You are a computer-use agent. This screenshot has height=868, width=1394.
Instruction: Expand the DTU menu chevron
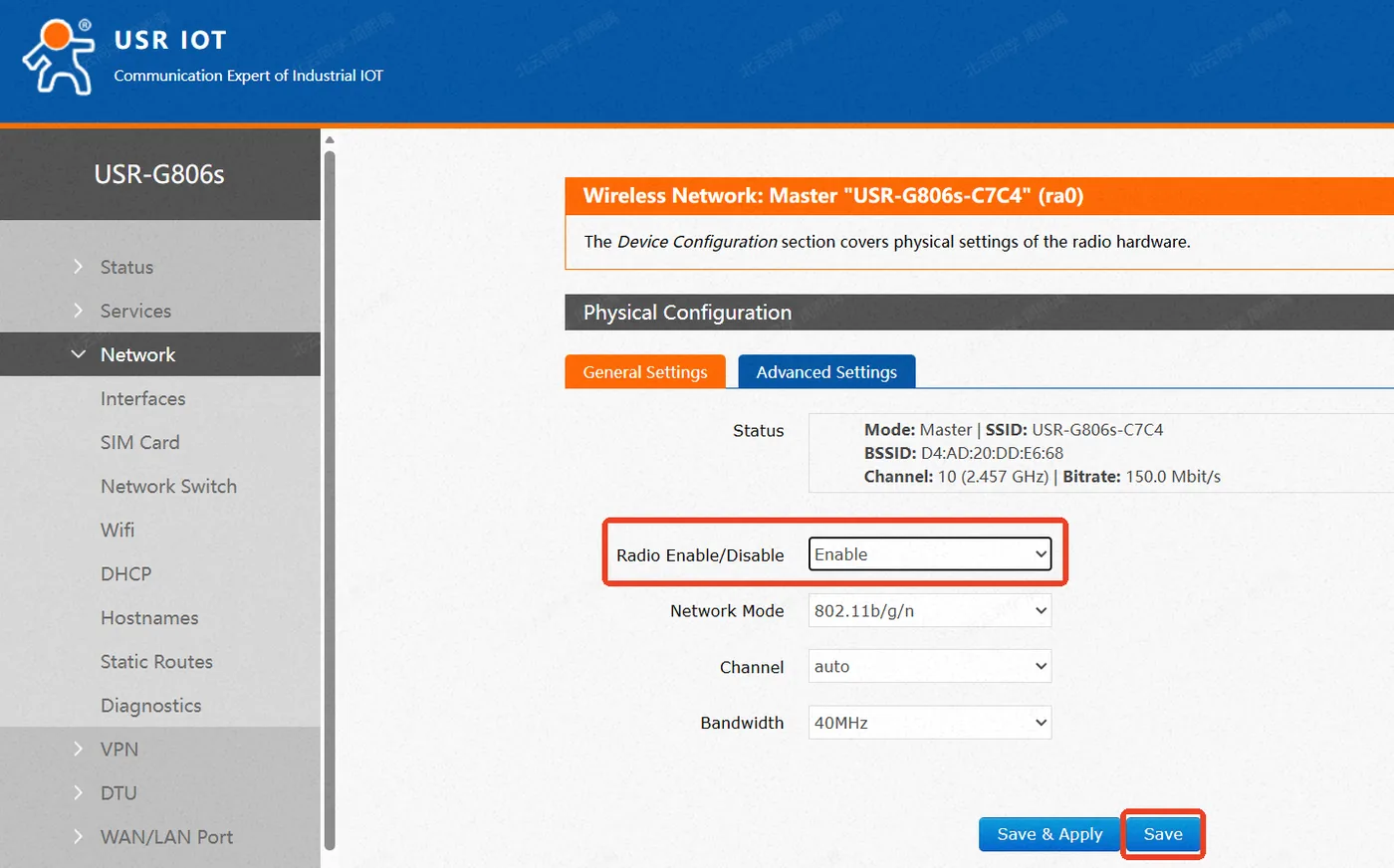(x=79, y=792)
